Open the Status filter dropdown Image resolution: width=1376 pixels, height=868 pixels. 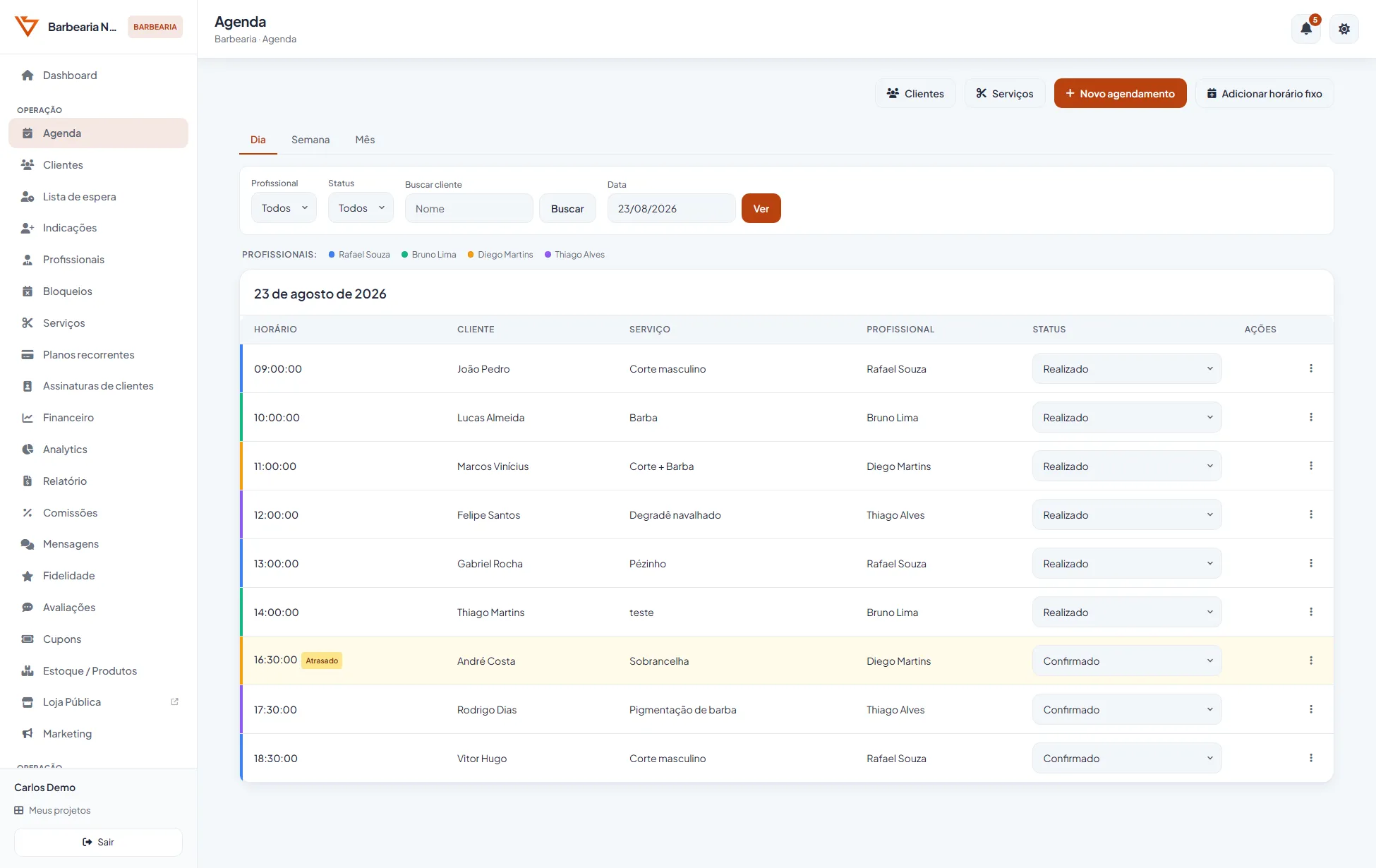pyautogui.click(x=361, y=208)
